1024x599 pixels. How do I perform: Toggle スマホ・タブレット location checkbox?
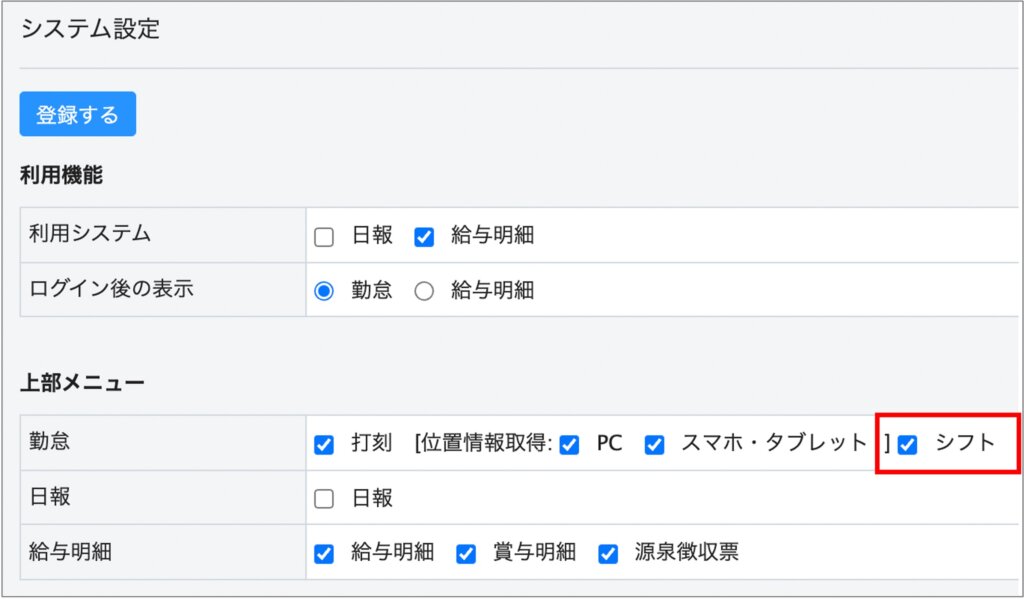(654, 445)
